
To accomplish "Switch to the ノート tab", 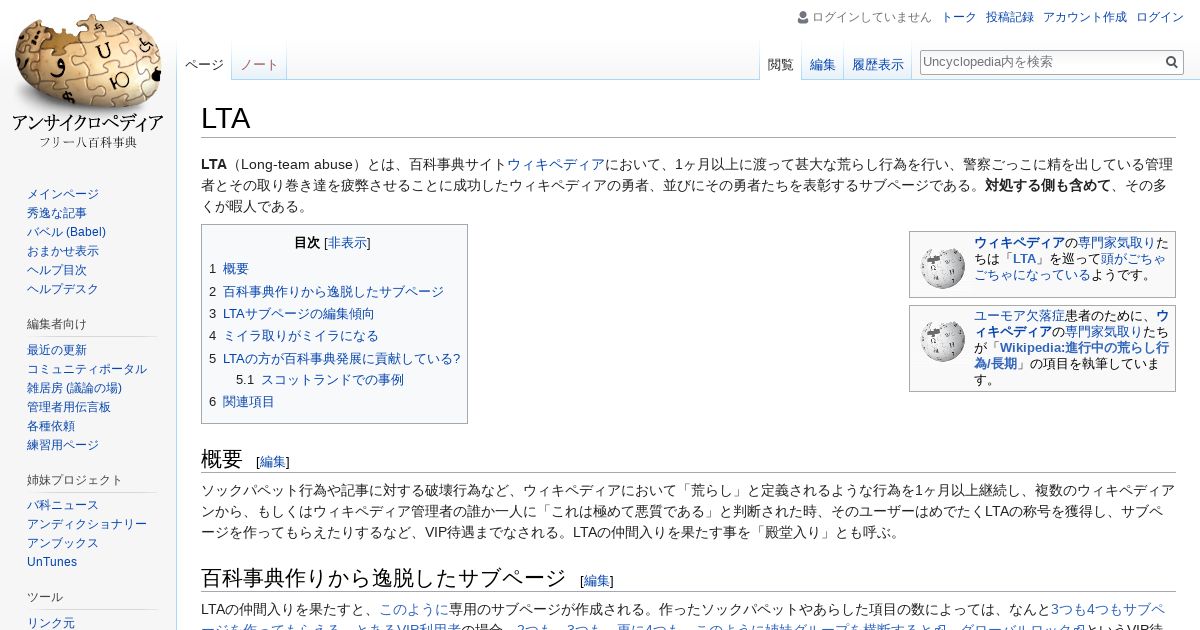I will [x=259, y=65].
